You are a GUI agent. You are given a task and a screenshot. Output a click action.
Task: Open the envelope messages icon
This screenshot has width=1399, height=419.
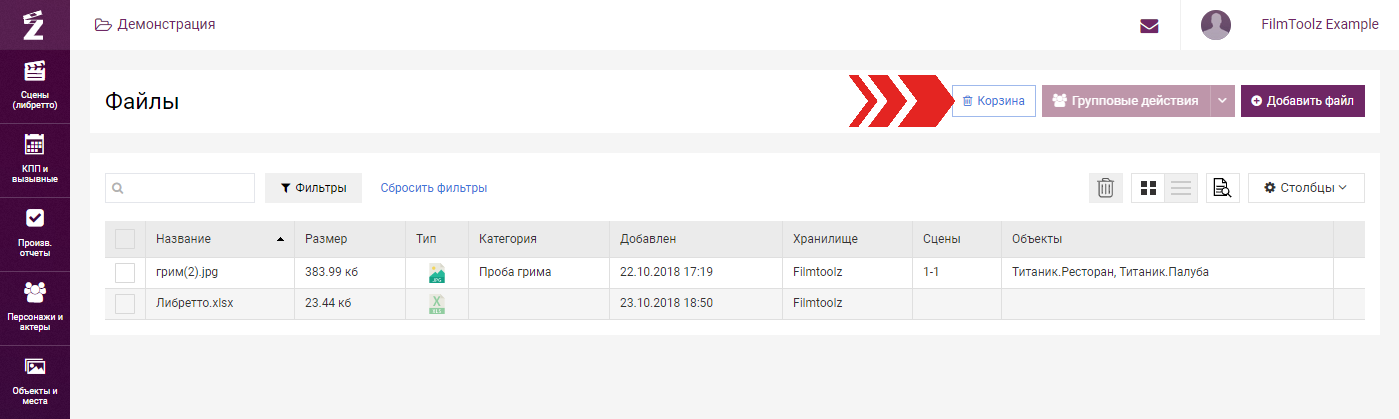[x=1149, y=26]
